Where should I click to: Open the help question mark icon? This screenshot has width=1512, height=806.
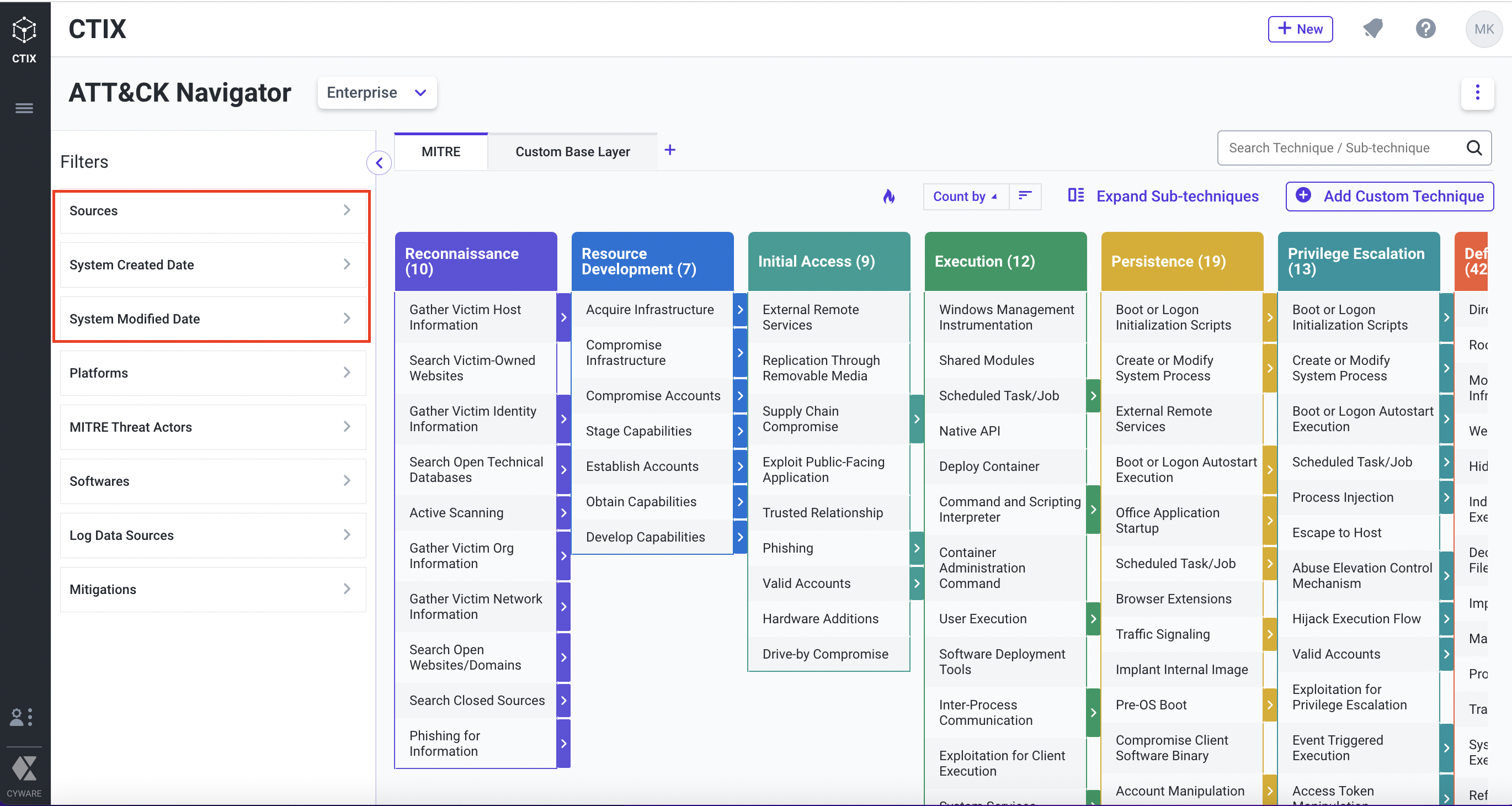click(x=1425, y=29)
